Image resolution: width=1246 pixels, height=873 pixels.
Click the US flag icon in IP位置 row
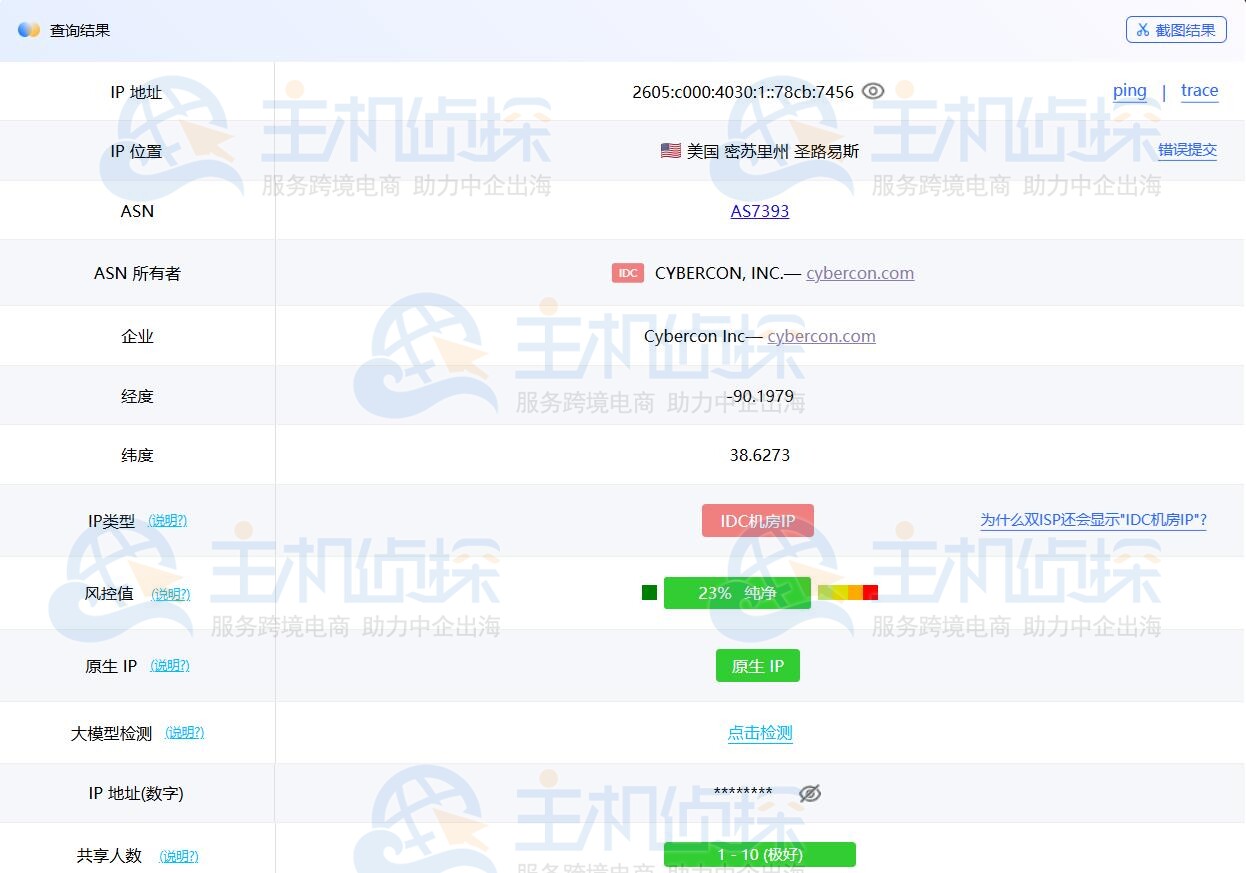670,150
